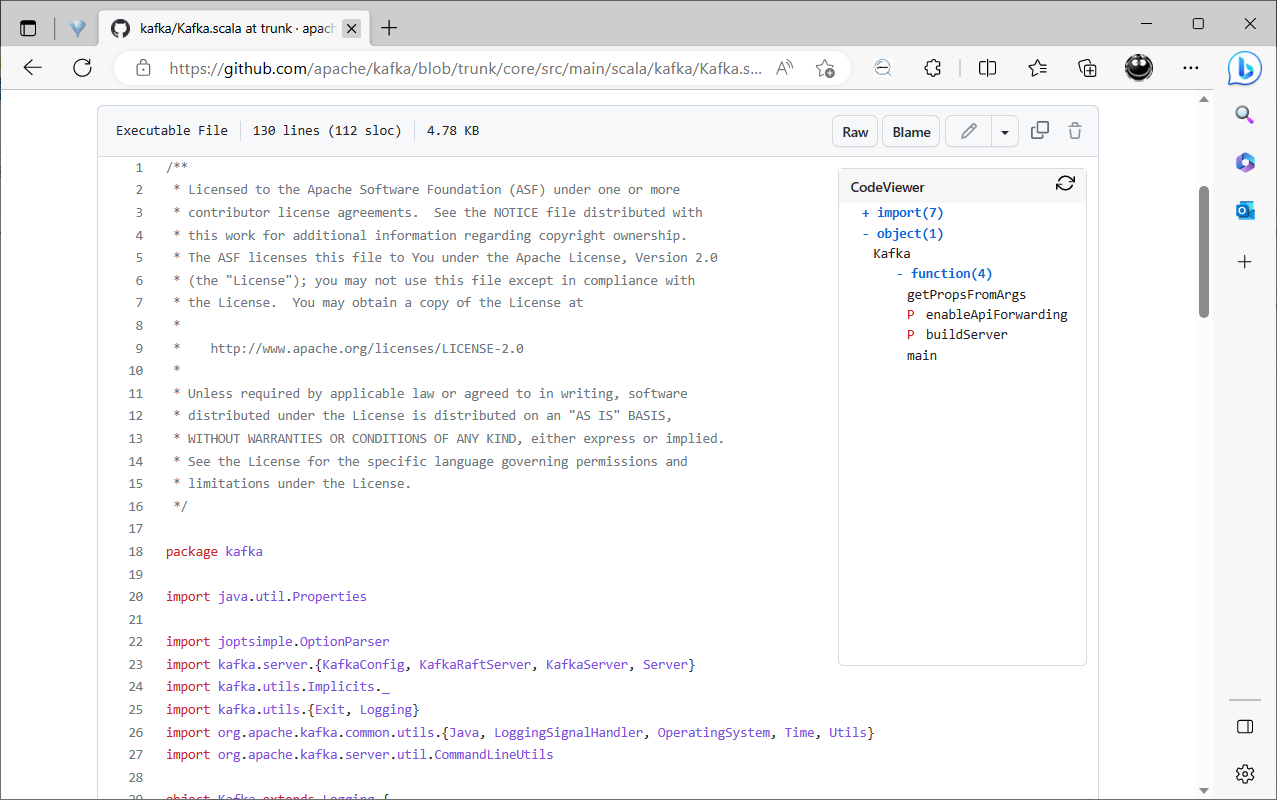This screenshot has height=800, width=1280.
Task: Open split screen icon
Action: click(x=987, y=68)
